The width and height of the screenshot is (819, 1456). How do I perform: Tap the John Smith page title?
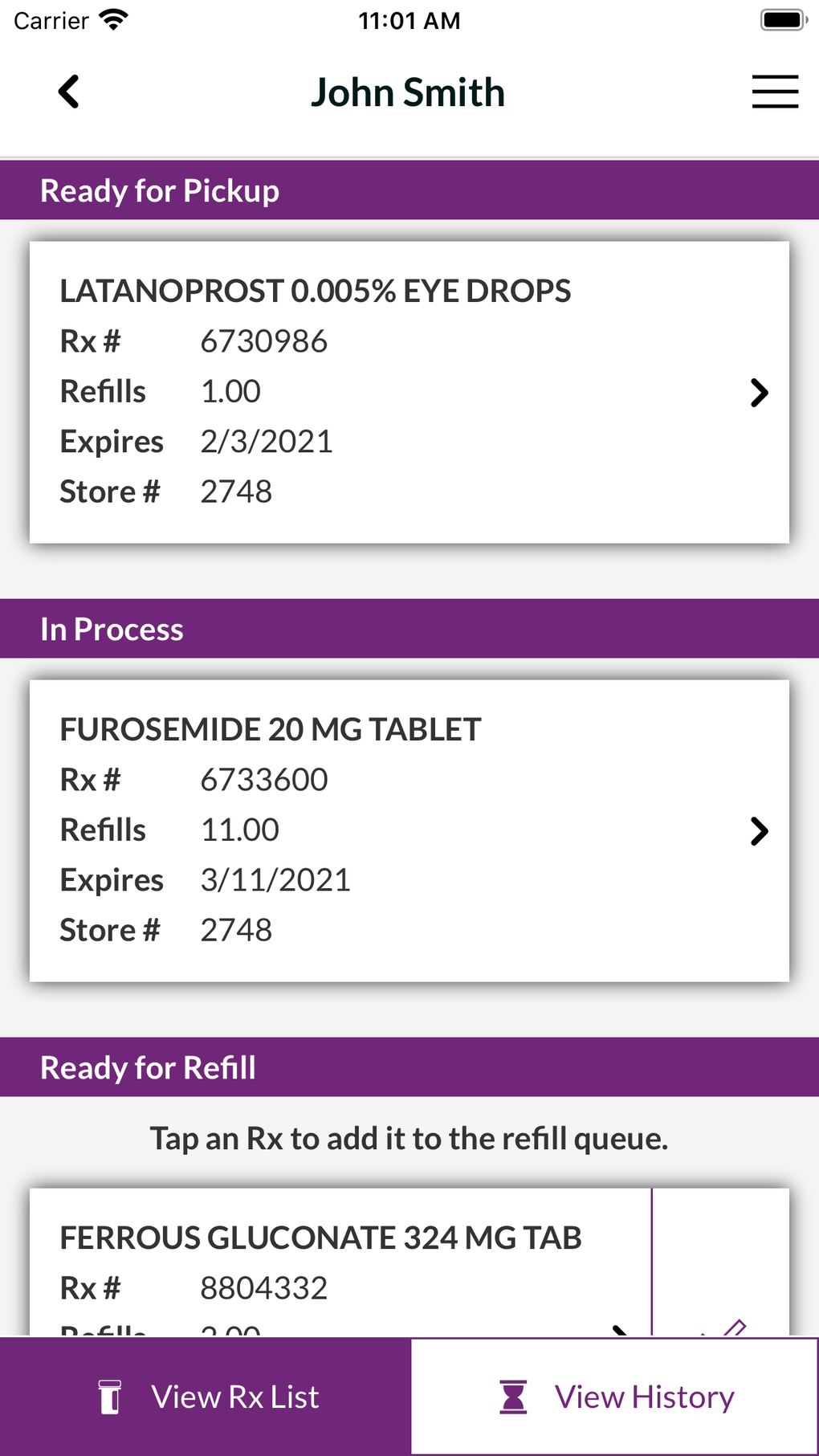(x=408, y=92)
